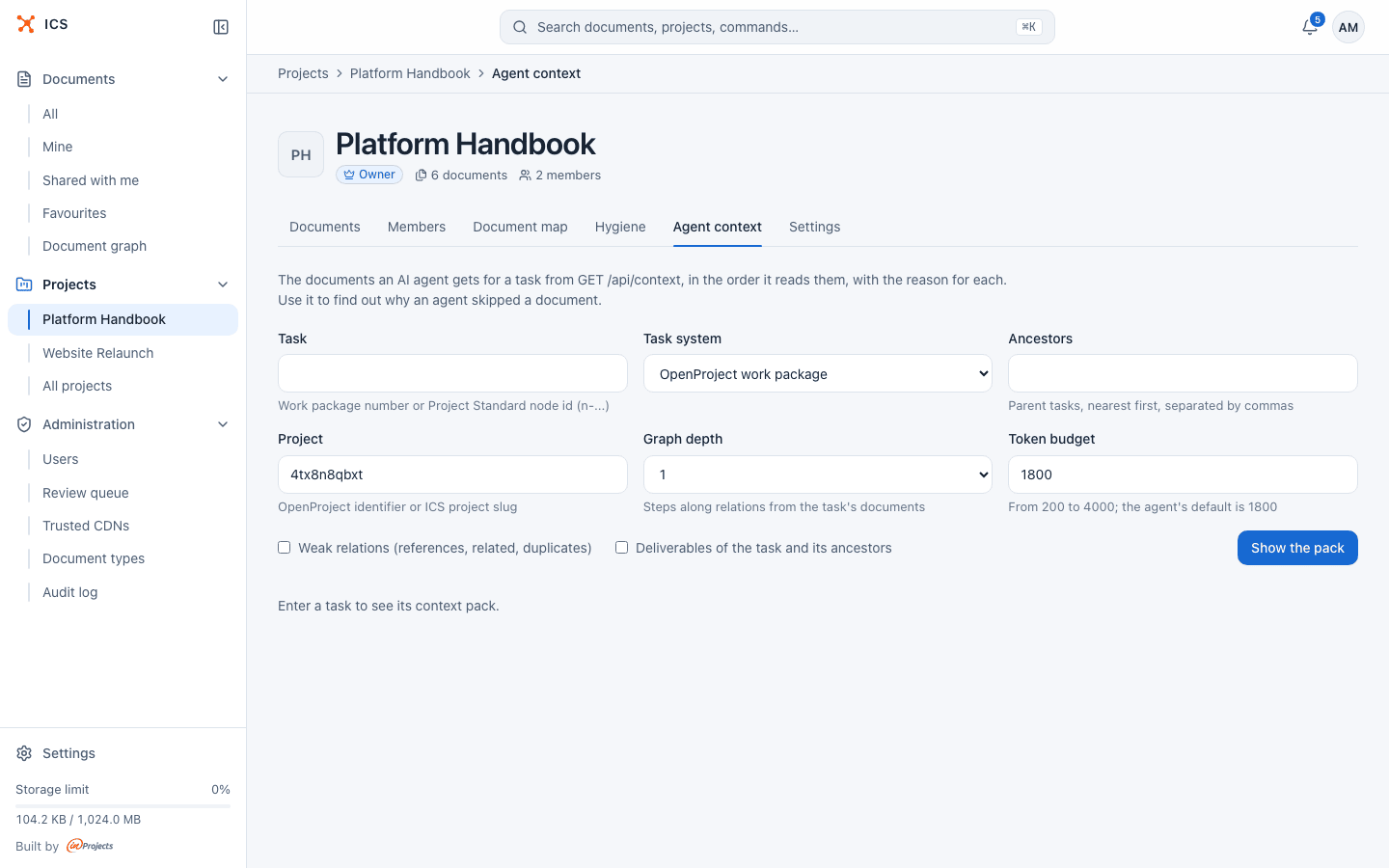Open the Audit log page
Viewport: 1389px width, 868px height.
pos(123,592)
